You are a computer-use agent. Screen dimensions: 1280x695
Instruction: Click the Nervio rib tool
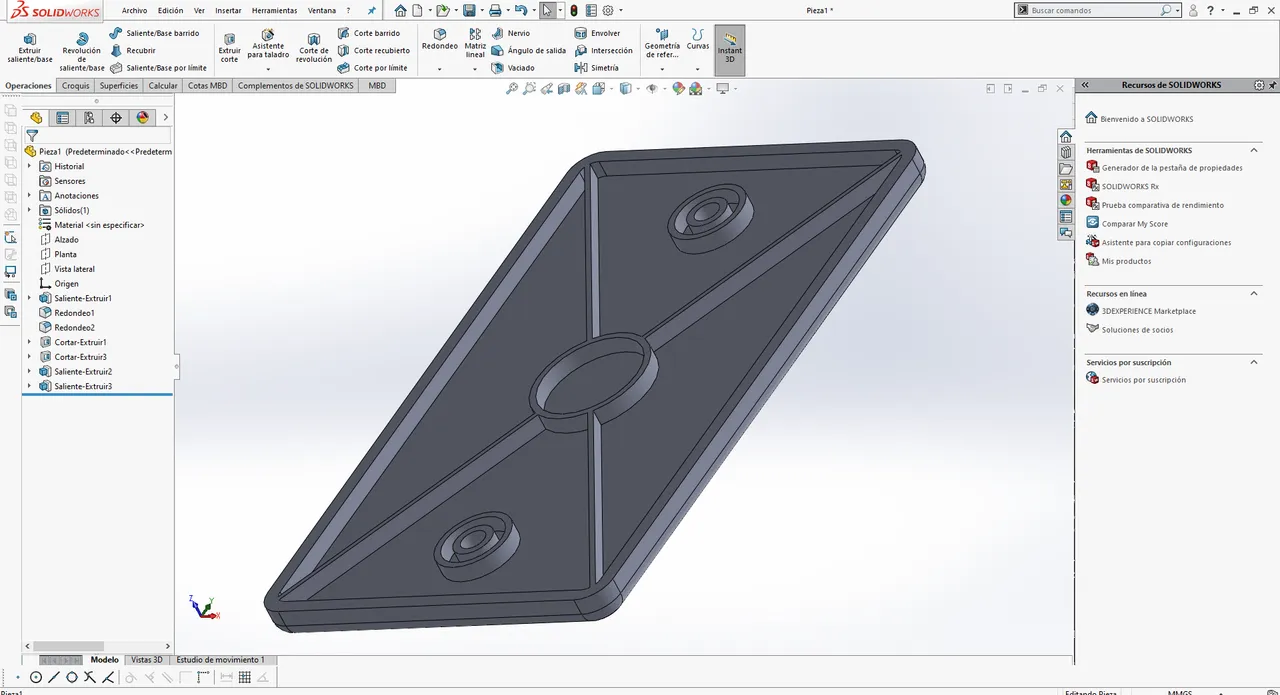pos(511,33)
